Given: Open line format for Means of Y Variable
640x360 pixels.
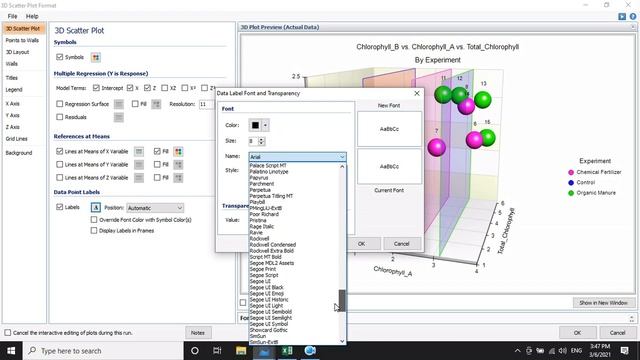Looking at the screenshot, I should 139,164.
